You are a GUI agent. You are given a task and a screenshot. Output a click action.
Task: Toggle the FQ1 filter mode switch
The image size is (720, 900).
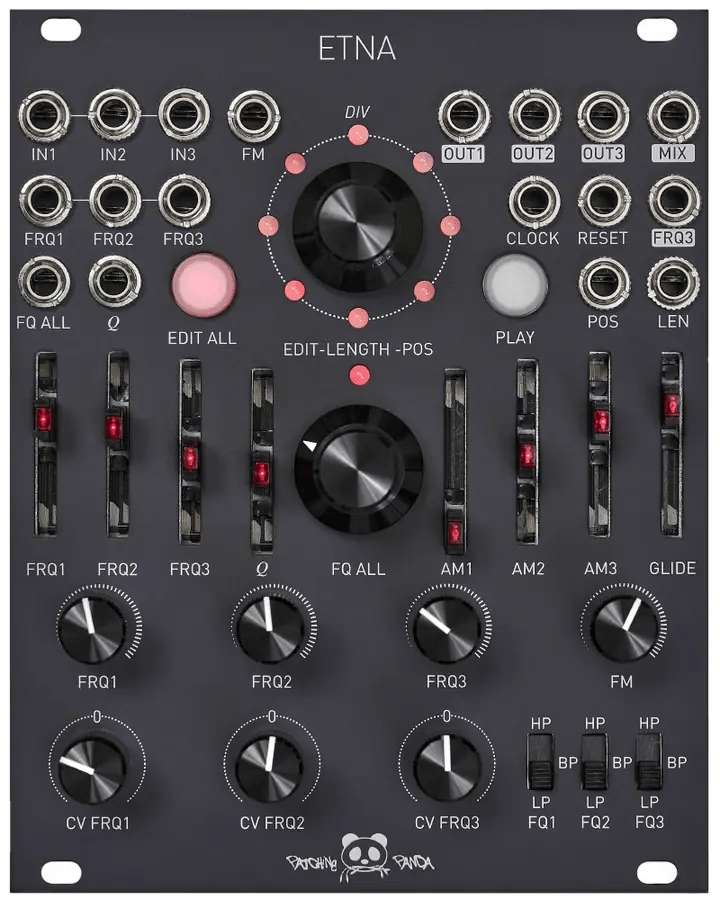click(540, 762)
